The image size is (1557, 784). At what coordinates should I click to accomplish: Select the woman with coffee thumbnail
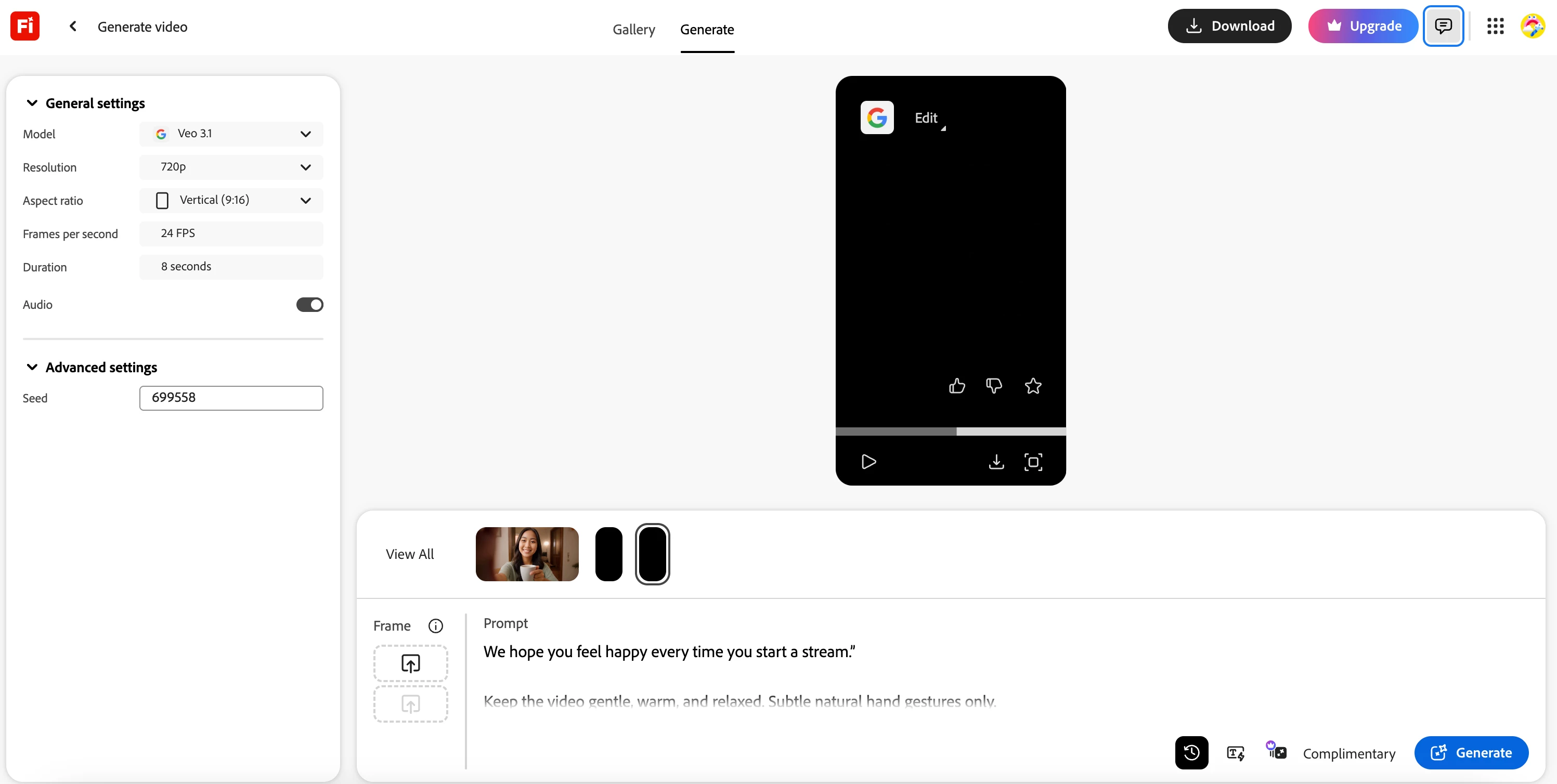[x=527, y=554]
